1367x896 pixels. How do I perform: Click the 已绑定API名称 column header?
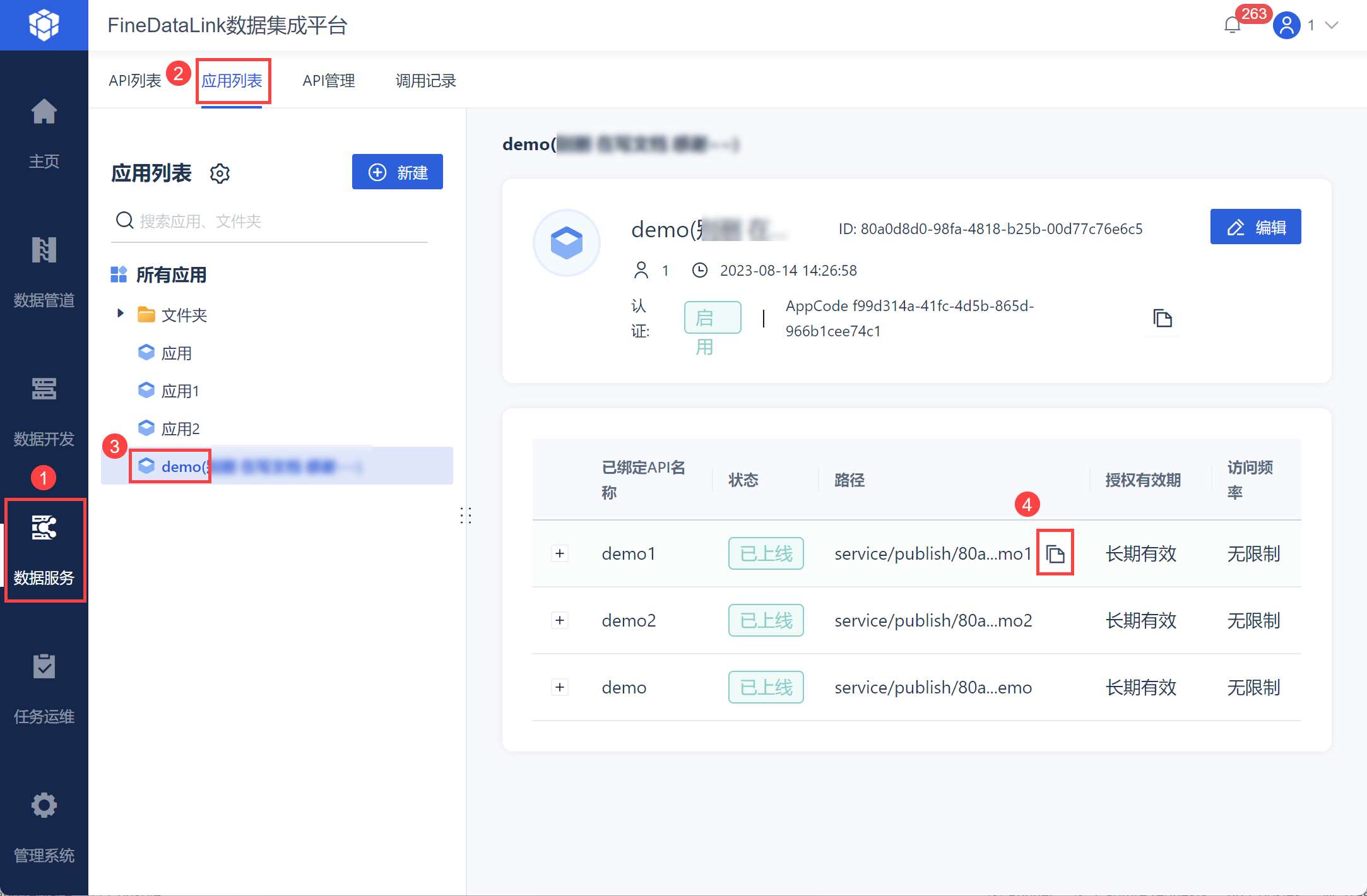644,480
